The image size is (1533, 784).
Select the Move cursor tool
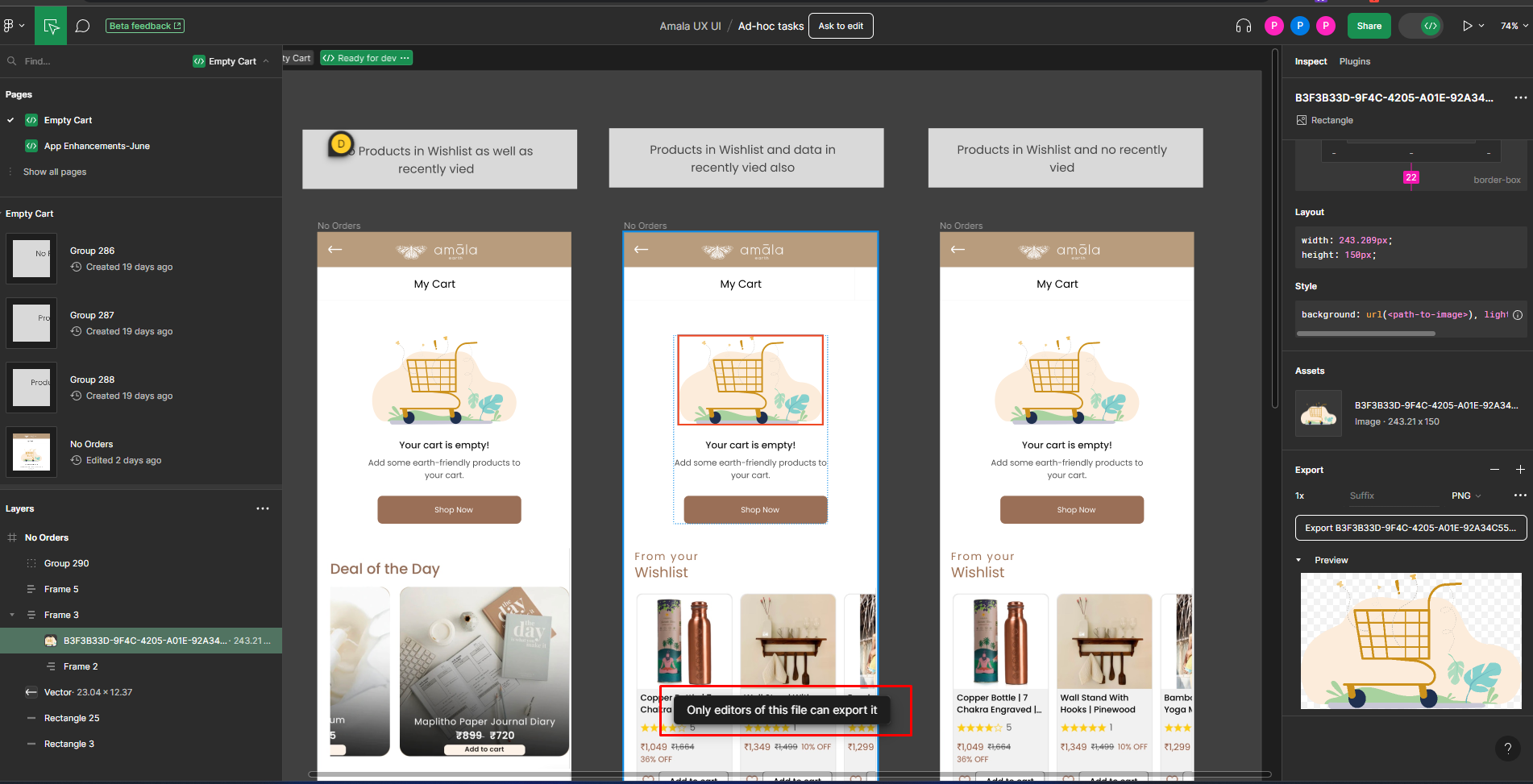click(x=52, y=27)
